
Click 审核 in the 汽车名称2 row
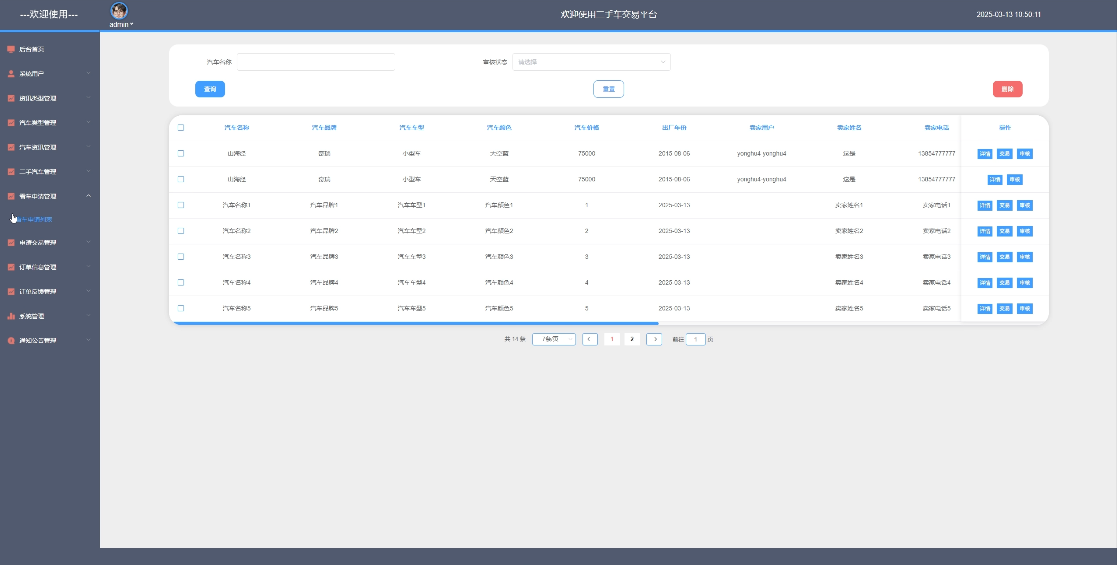[1025, 231]
